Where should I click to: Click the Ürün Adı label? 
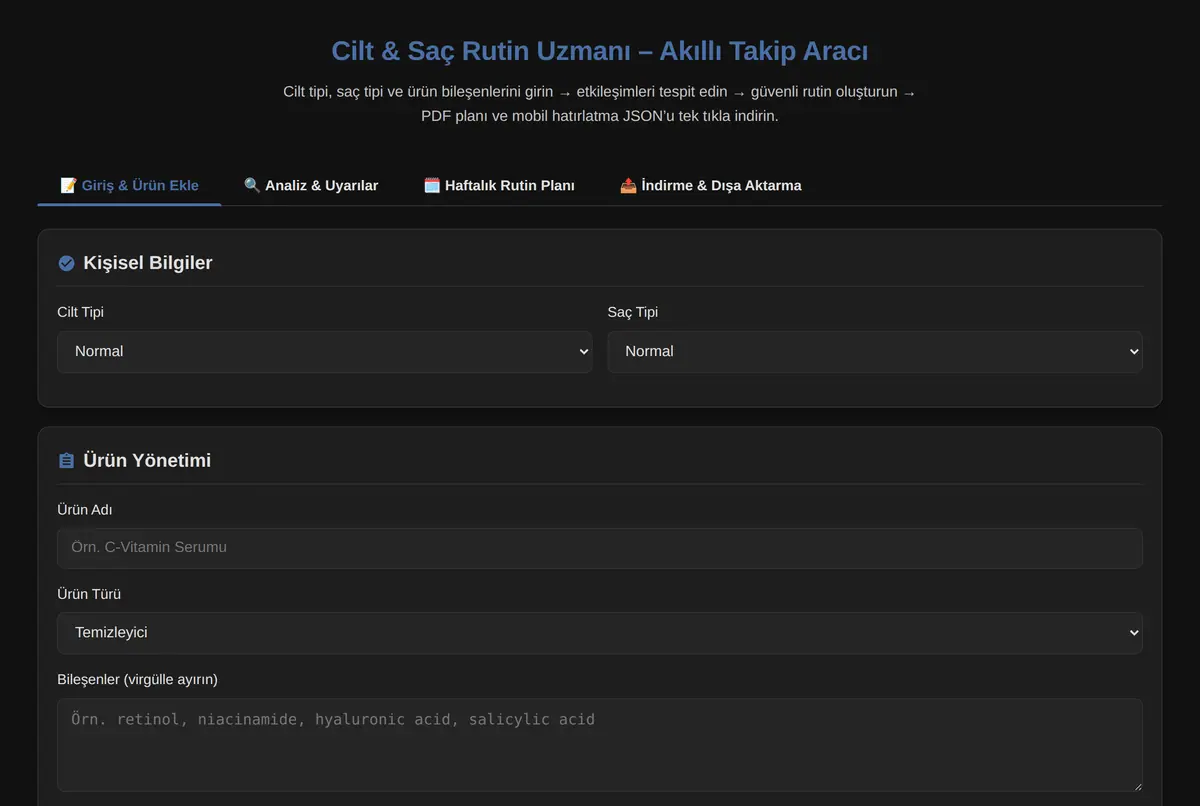[85, 510]
